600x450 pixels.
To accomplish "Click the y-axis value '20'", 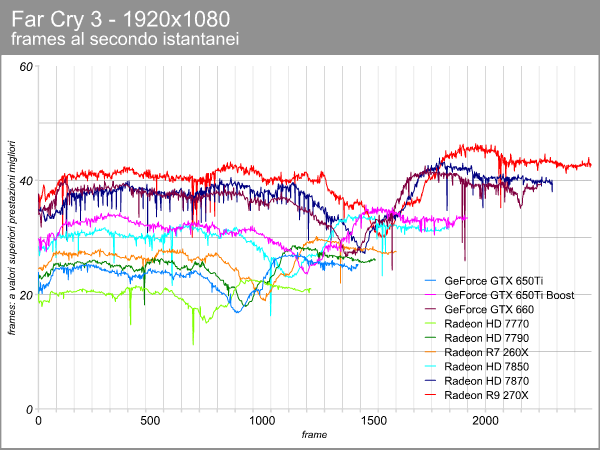I will click(x=26, y=295).
